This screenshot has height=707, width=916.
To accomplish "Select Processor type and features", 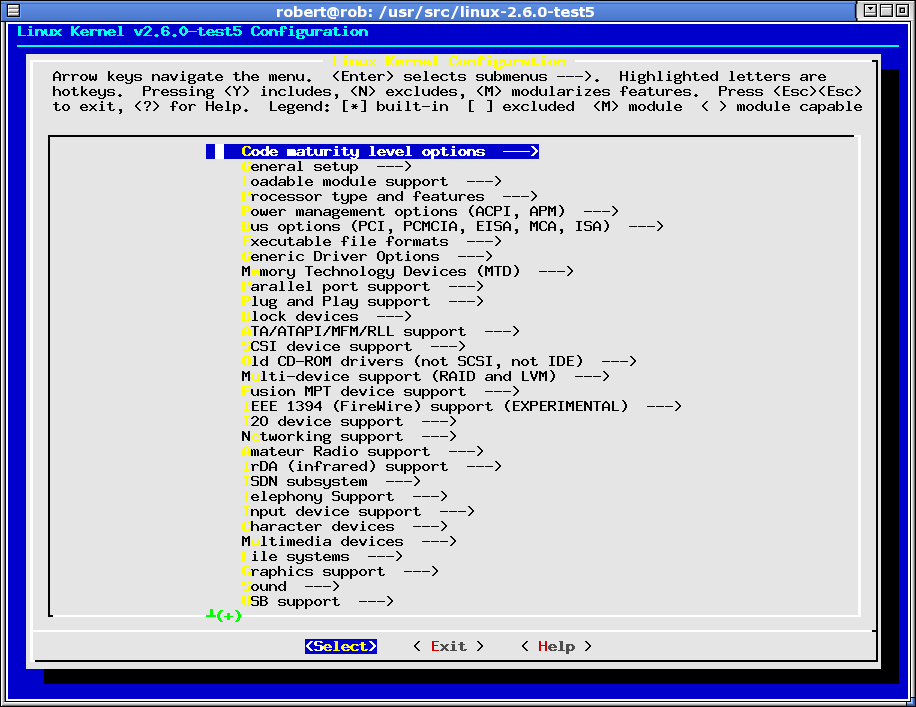I will pyautogui.click(x=390, y=197).
